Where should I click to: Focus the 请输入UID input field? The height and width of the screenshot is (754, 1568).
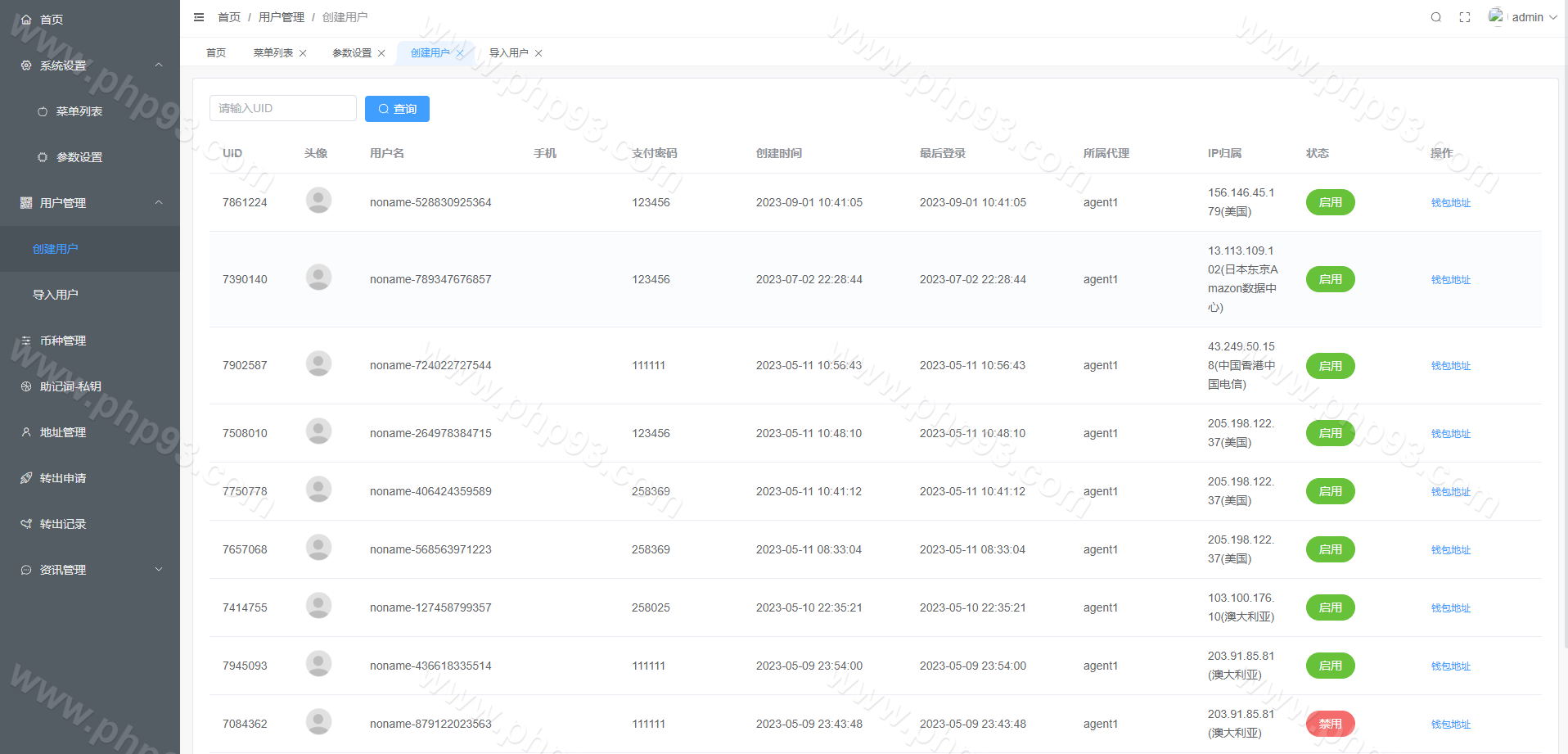click(x=282, y=108)
